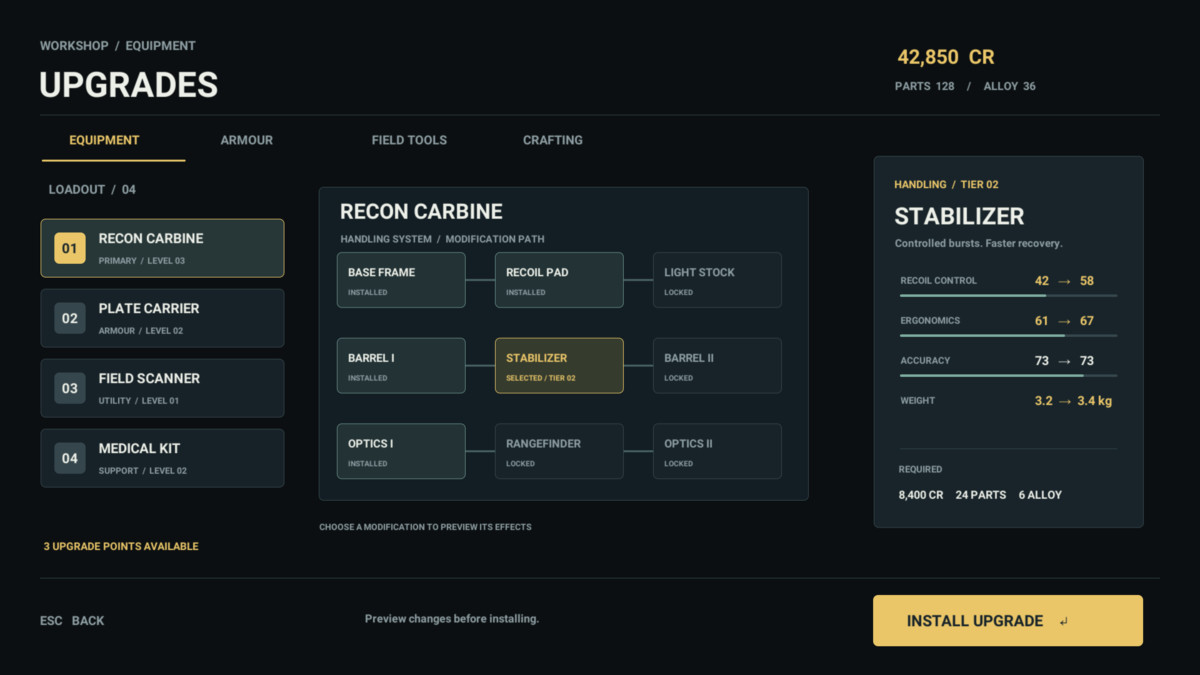Click Handling System / Modification Path subtitle
Screen dimensions: 1200x675
(442, 240)
